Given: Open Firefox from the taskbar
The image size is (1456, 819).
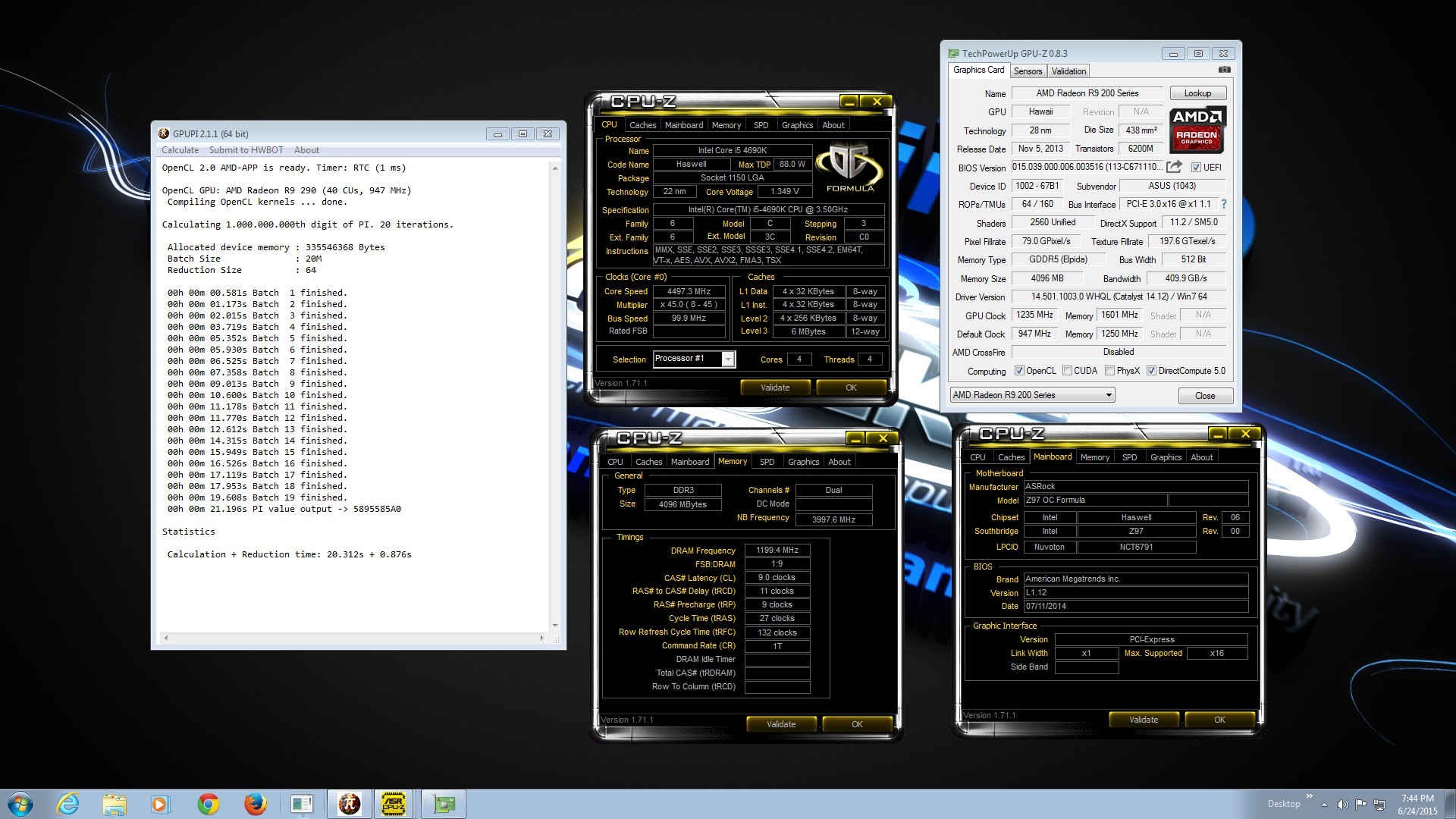Looking at the screenshot, I should pos(256,804).
